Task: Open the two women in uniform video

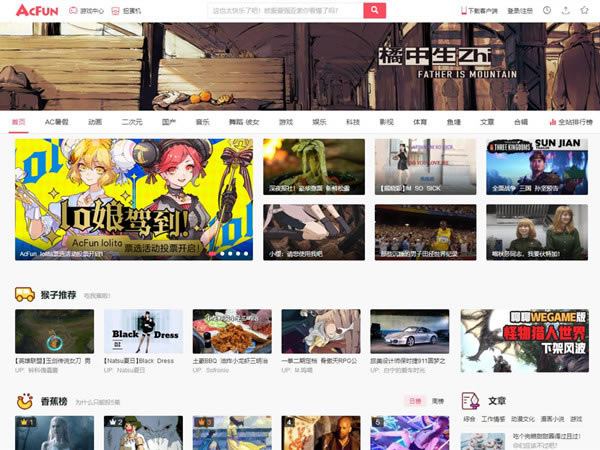Action: (x=537, y=232)
